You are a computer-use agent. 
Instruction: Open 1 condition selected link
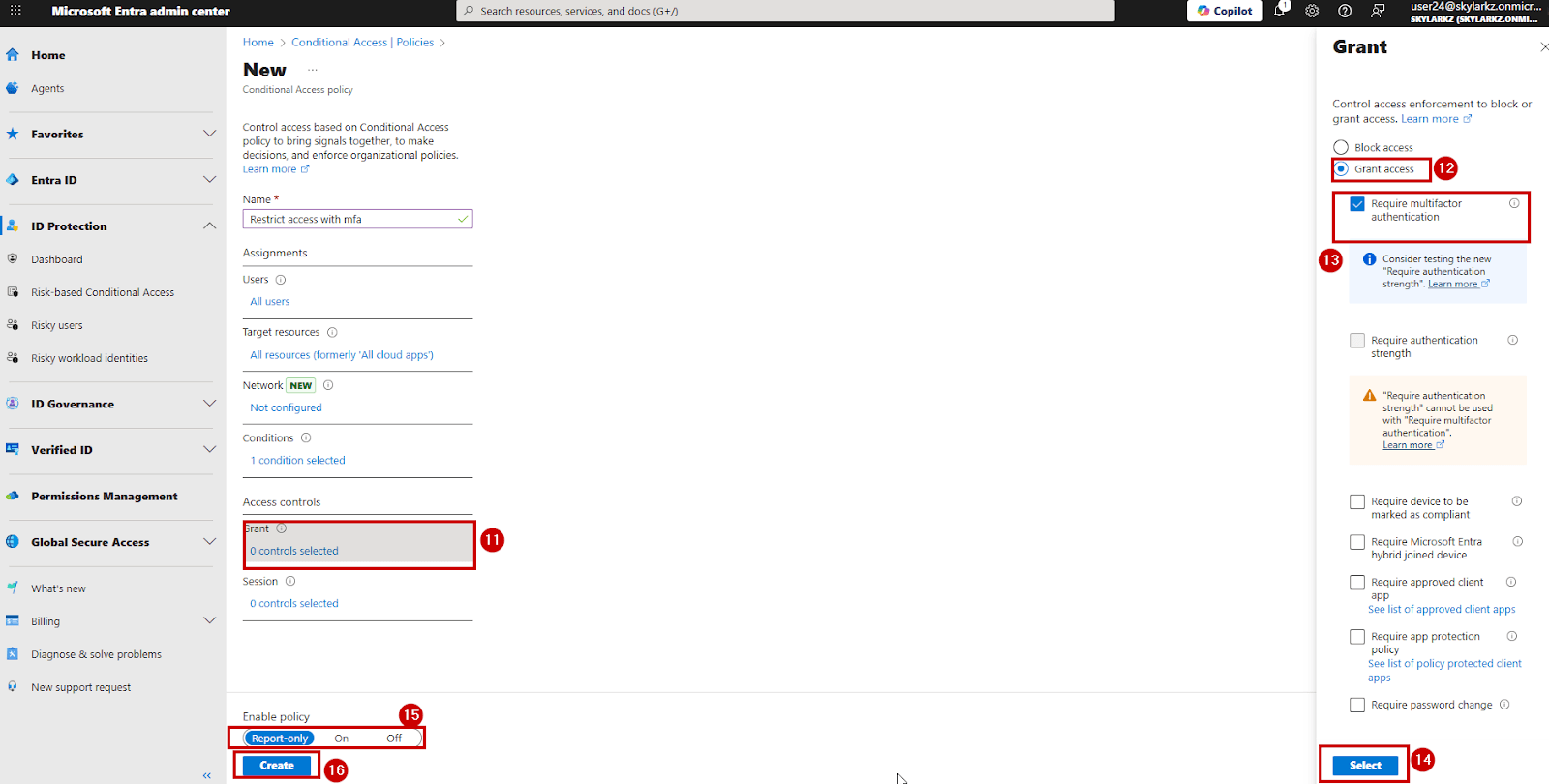pos(298,461)
